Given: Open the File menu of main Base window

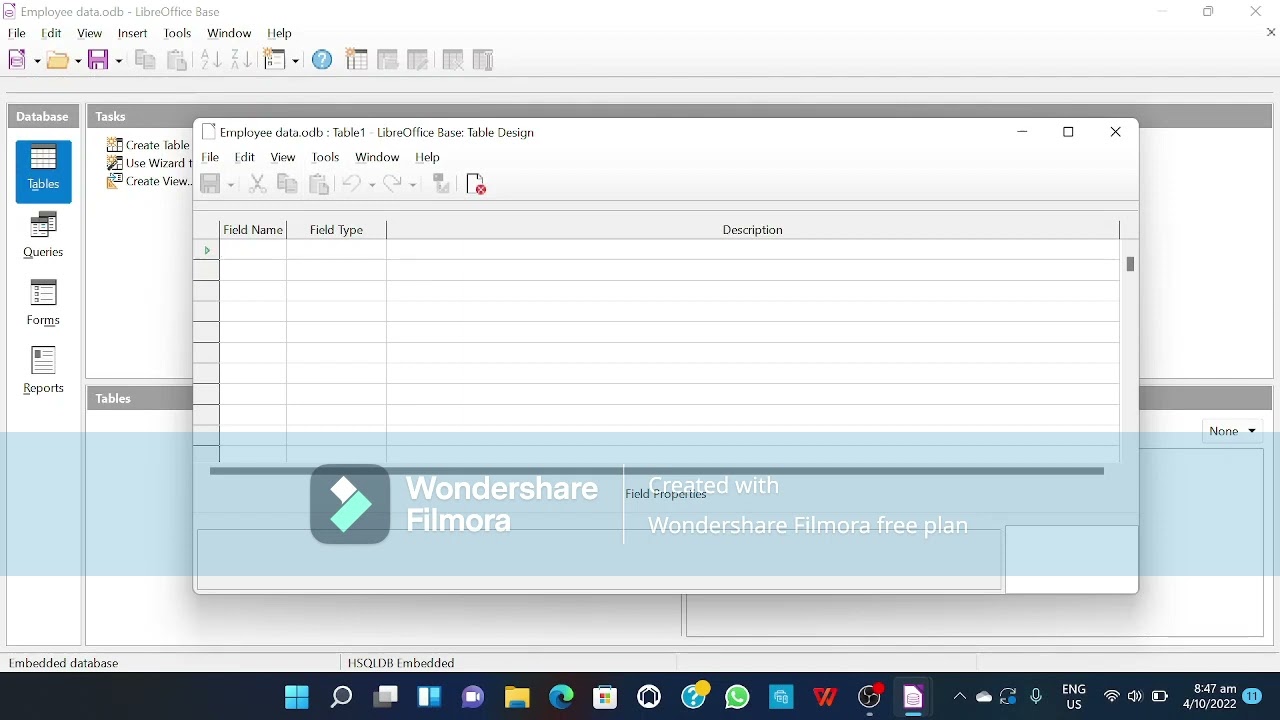Looking at the screenshot, I should point(17,33).
